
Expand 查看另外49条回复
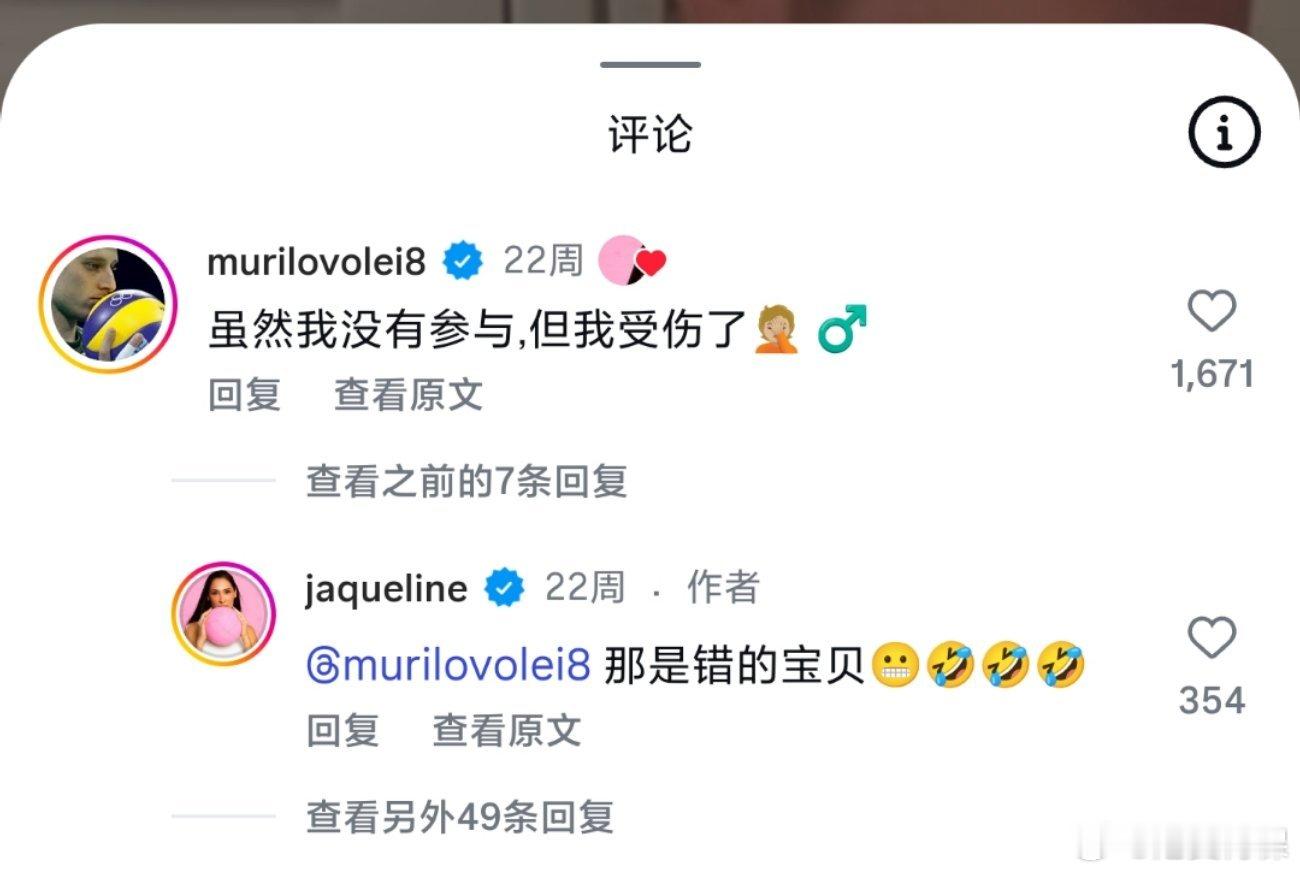point(459,818)
